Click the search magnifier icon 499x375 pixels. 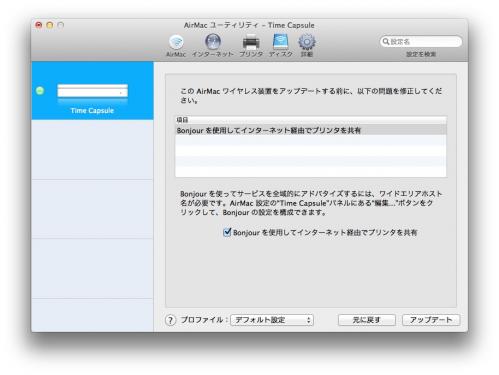click(x=386, y=41)
